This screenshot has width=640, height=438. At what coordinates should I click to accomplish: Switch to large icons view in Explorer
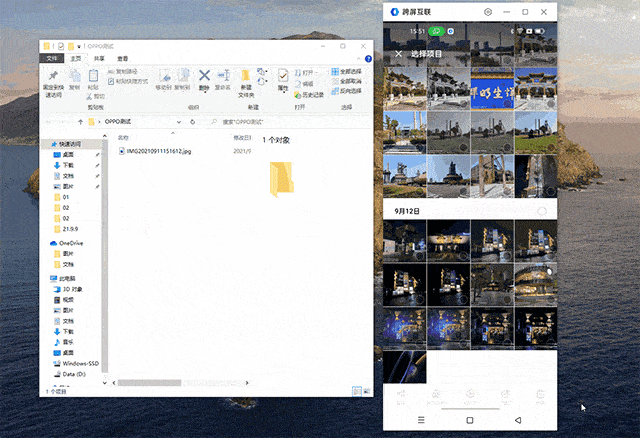[x=367, y=391]
